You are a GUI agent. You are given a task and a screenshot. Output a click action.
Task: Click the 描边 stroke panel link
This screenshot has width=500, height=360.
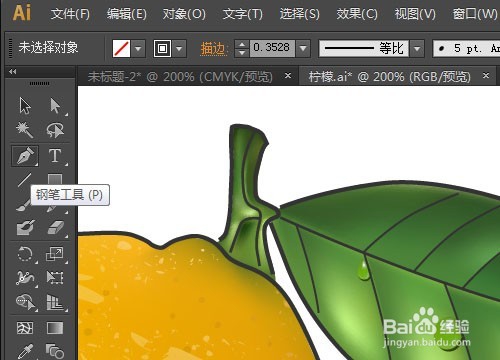213,49
